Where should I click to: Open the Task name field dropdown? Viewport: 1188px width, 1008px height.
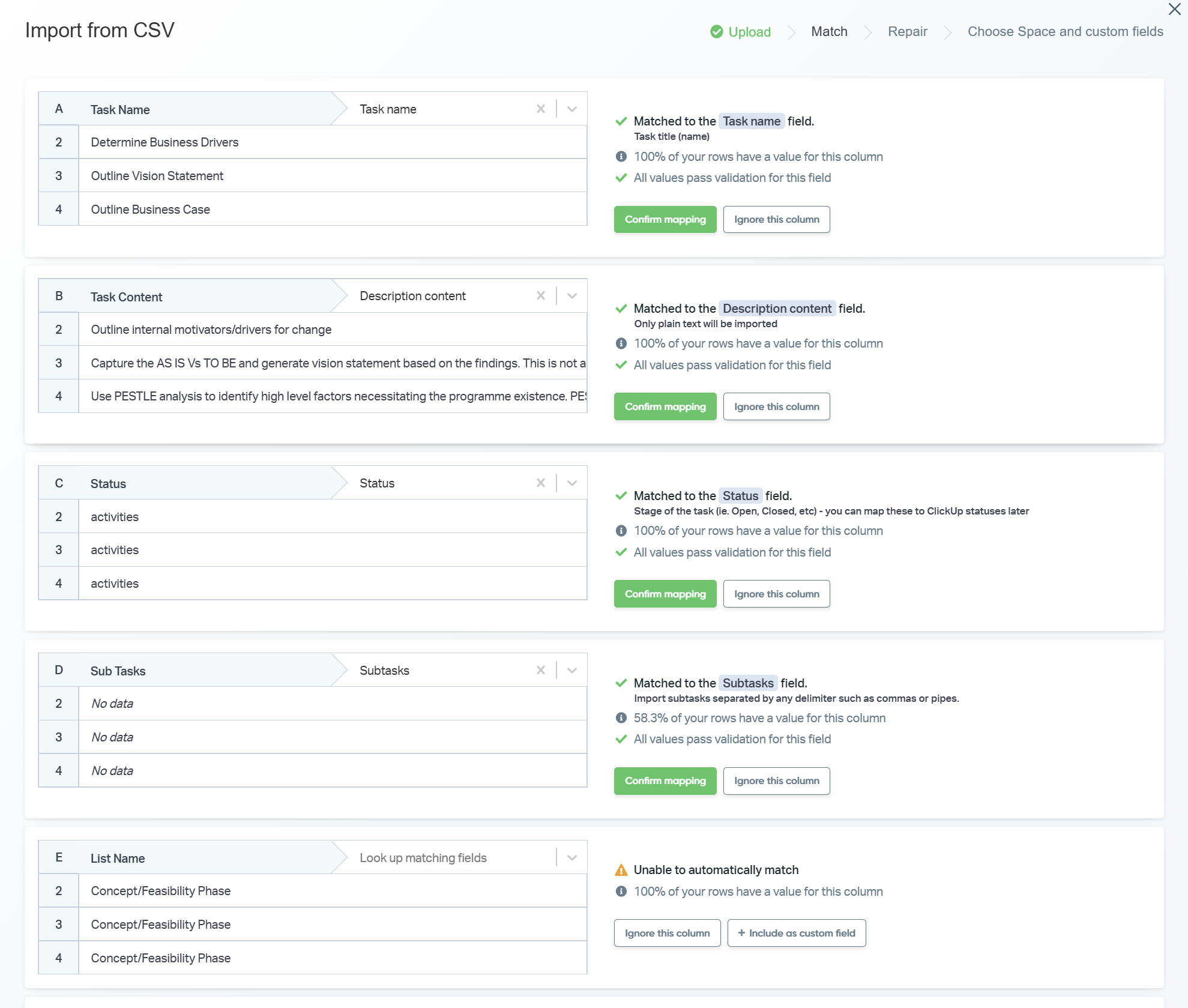[x=572, y=109]
